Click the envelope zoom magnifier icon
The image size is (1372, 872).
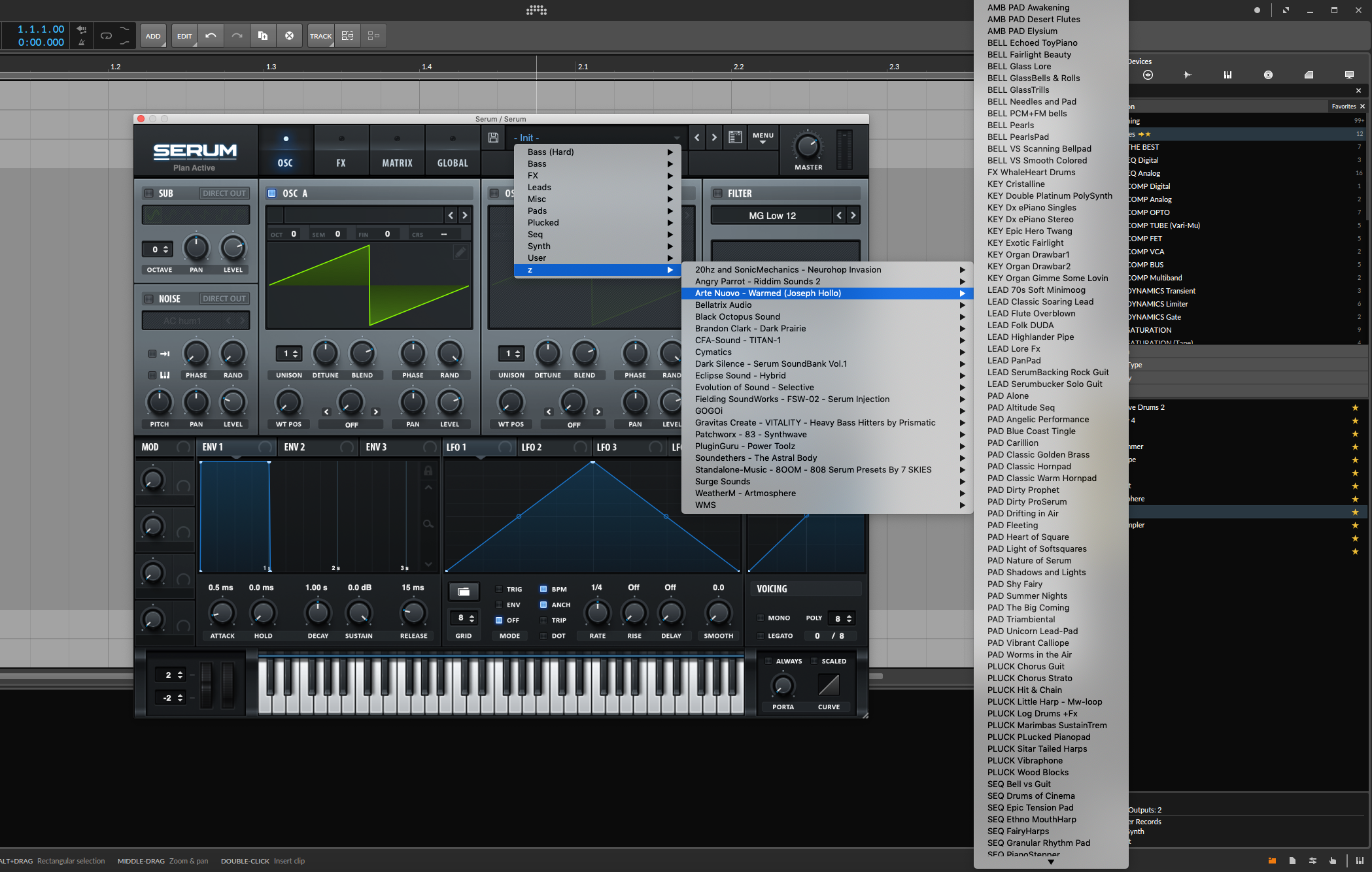coord(428,524)
